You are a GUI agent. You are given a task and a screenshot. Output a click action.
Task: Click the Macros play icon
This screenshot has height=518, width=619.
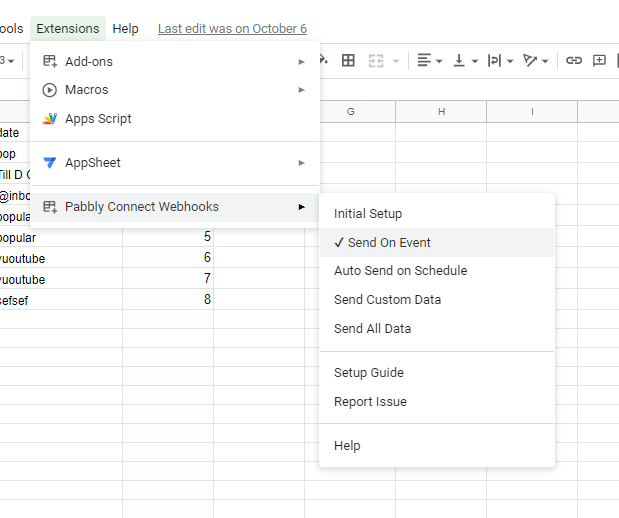tap(49, 90)
